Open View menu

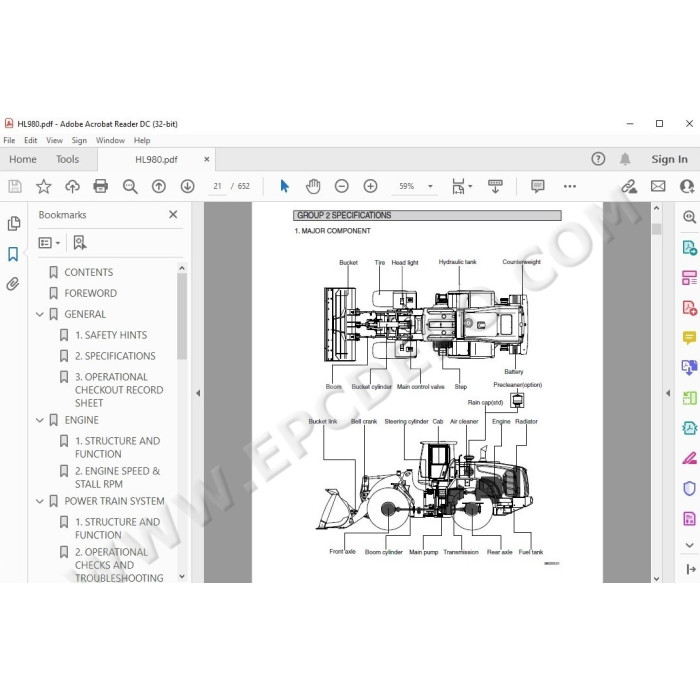point(54,140)
